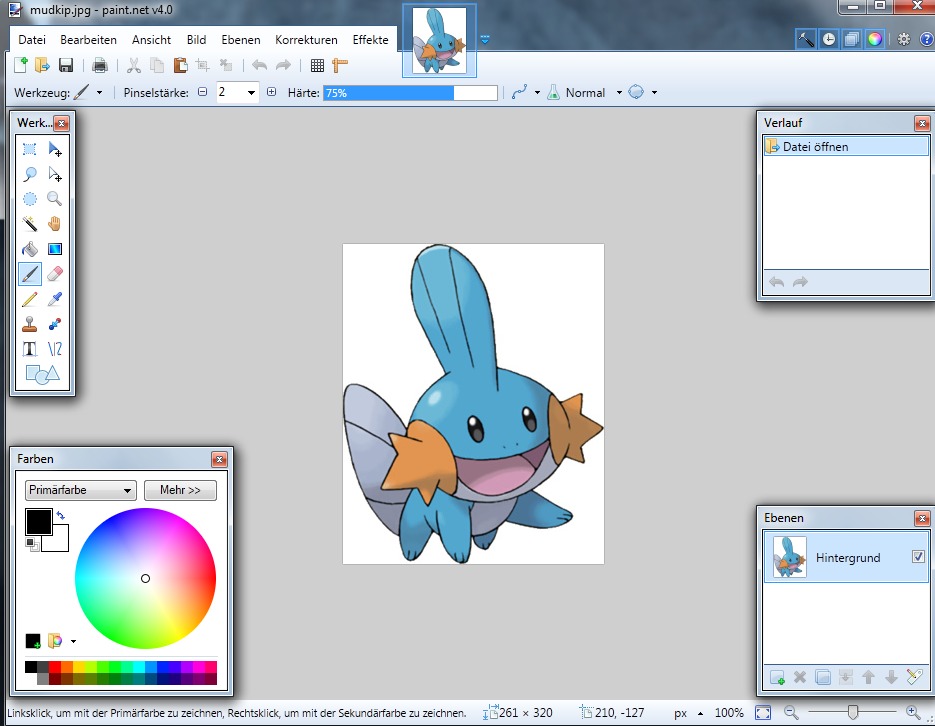This screenshot has height=726, width=935.
Task: Open the selection clipping mode dropdown
Action: (x=654, y=92)
